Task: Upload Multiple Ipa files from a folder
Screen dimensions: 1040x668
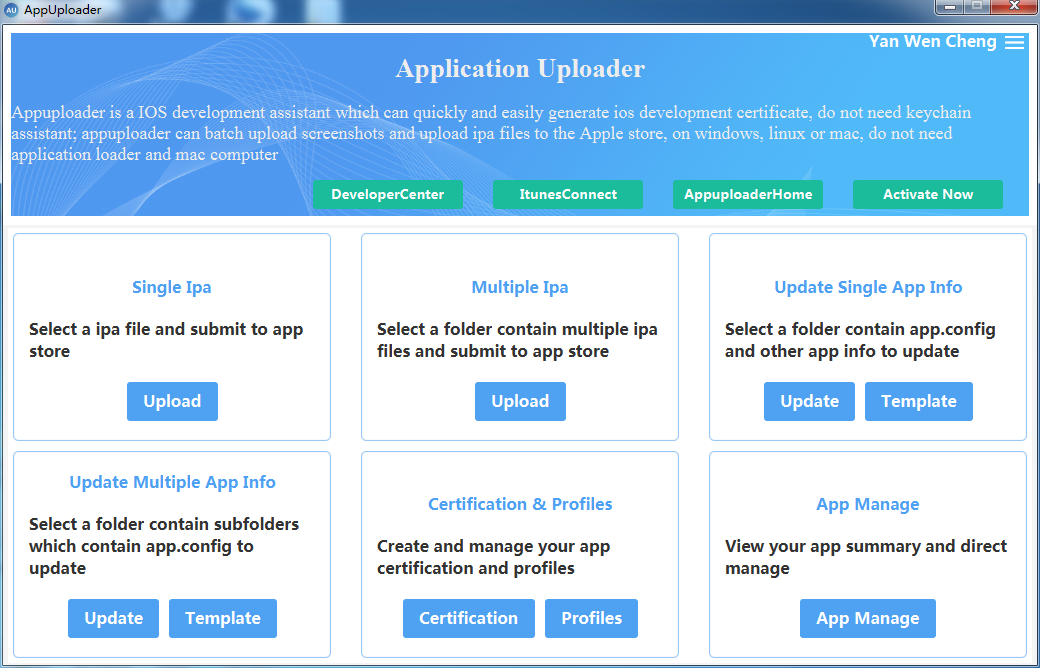Action: (520, 401)
